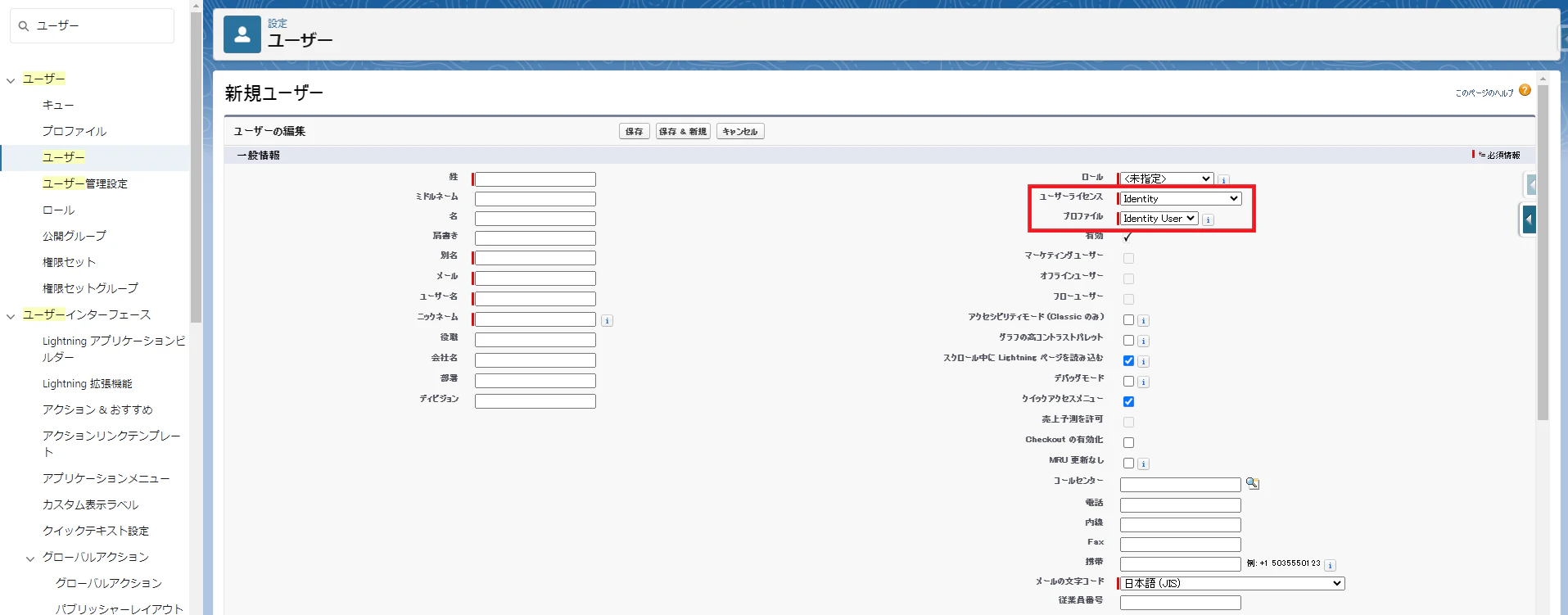Click the main page vertical scrollbar
The height and width of the screenshot is (615, 1568).
point(1543,252)
